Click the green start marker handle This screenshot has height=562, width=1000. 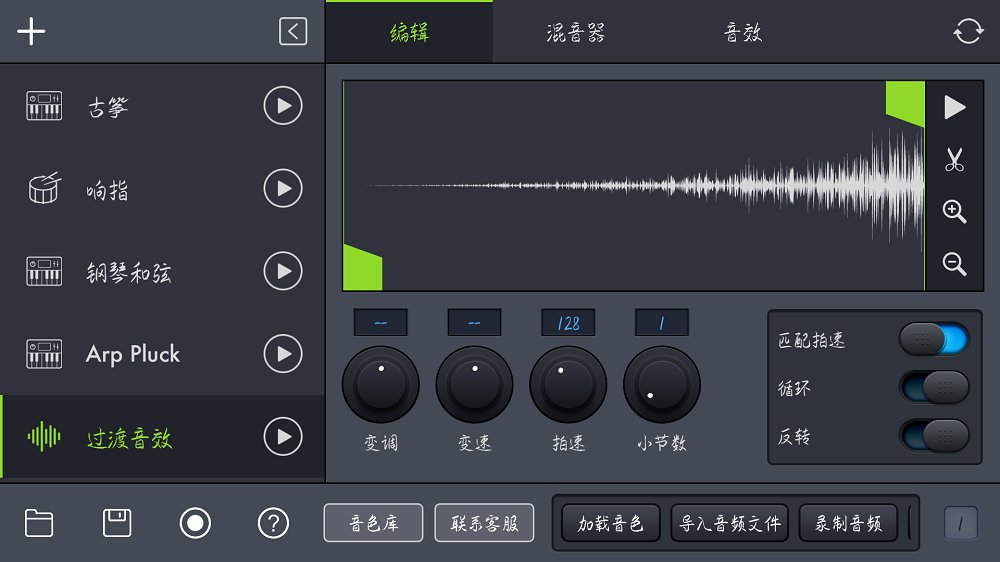point(363,267)
